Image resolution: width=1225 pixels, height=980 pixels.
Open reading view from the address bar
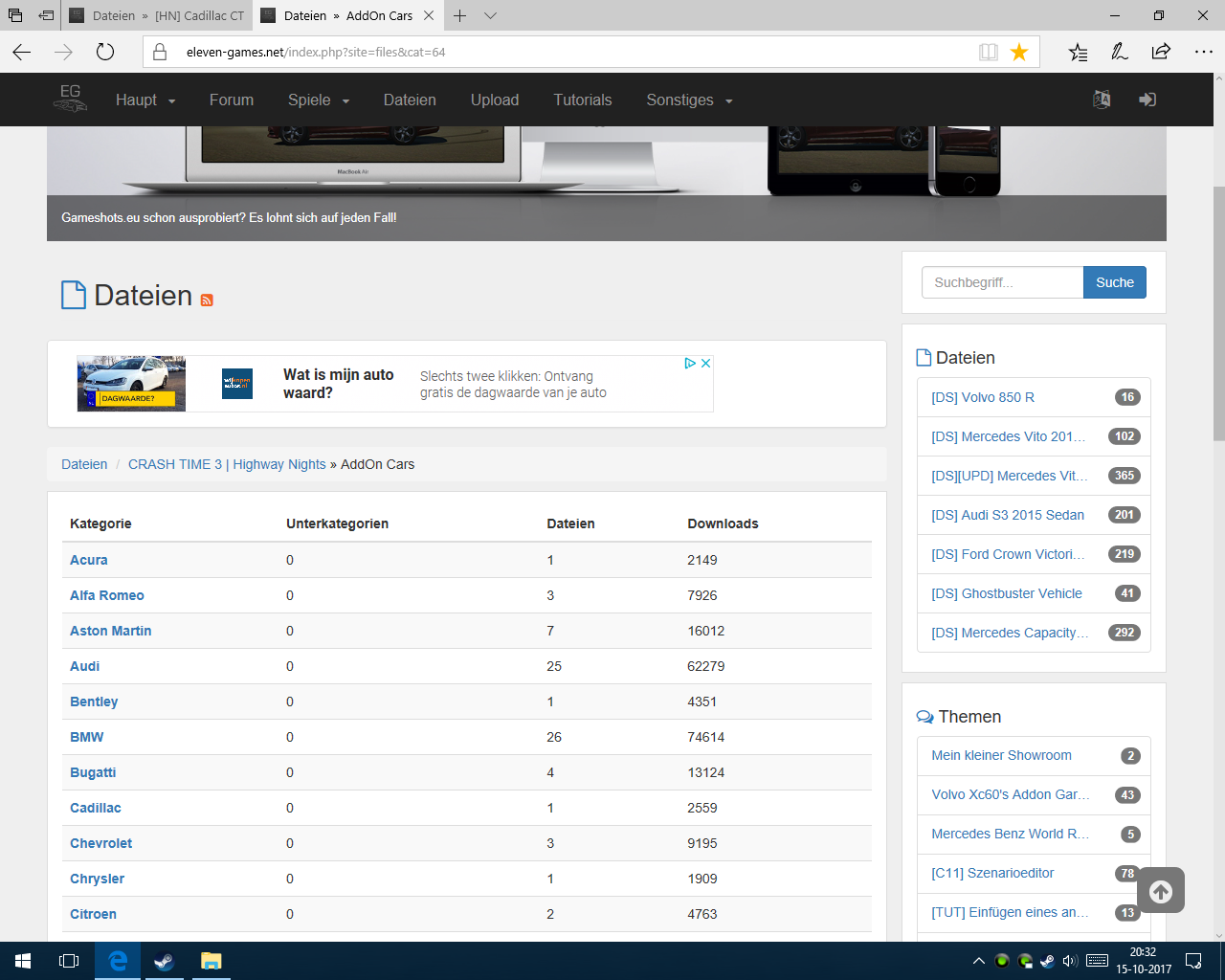coord(989,52)
